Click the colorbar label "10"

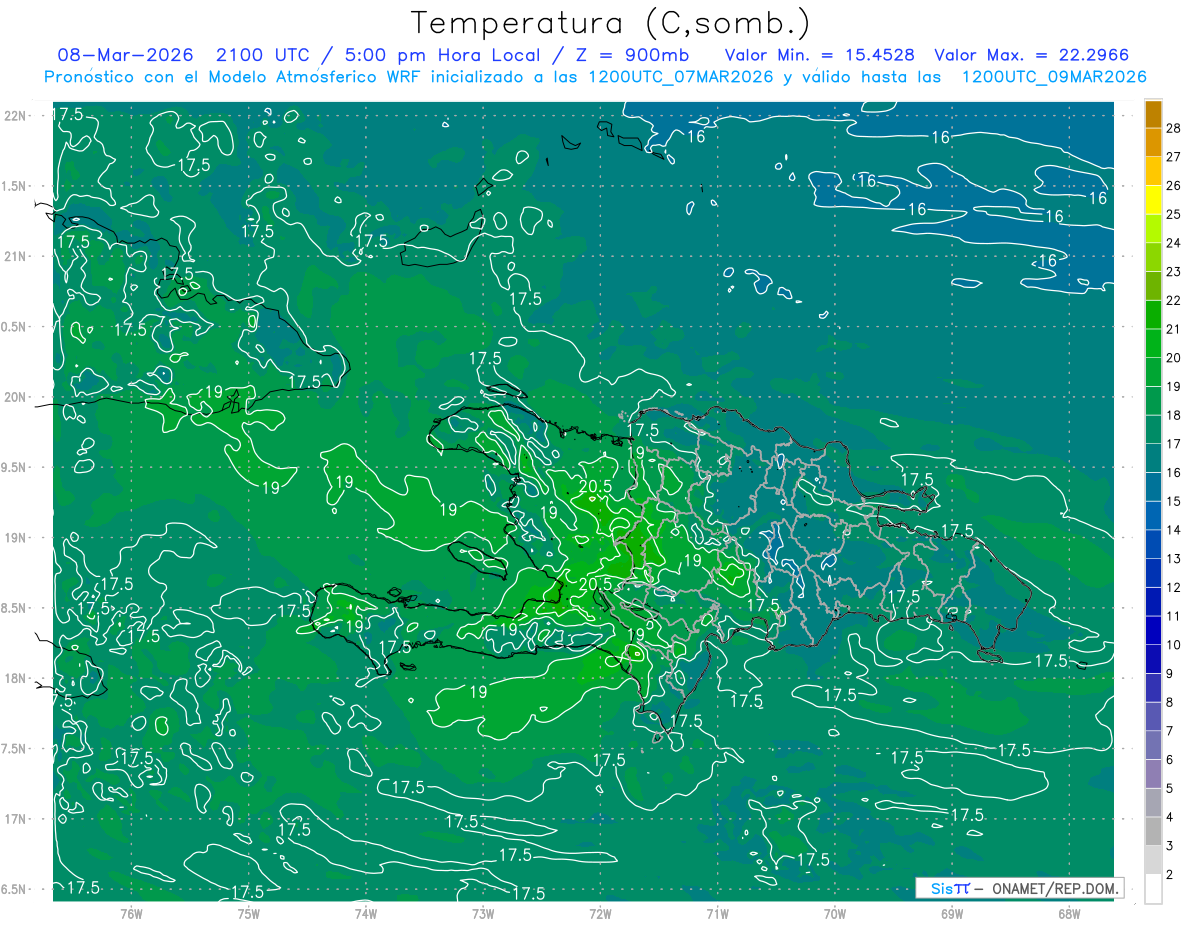1174,645
